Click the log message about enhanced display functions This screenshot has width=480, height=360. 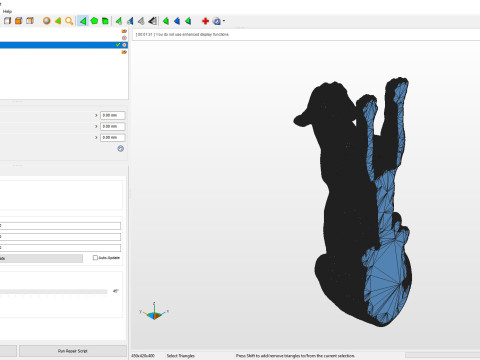click(x=183, y=34)
